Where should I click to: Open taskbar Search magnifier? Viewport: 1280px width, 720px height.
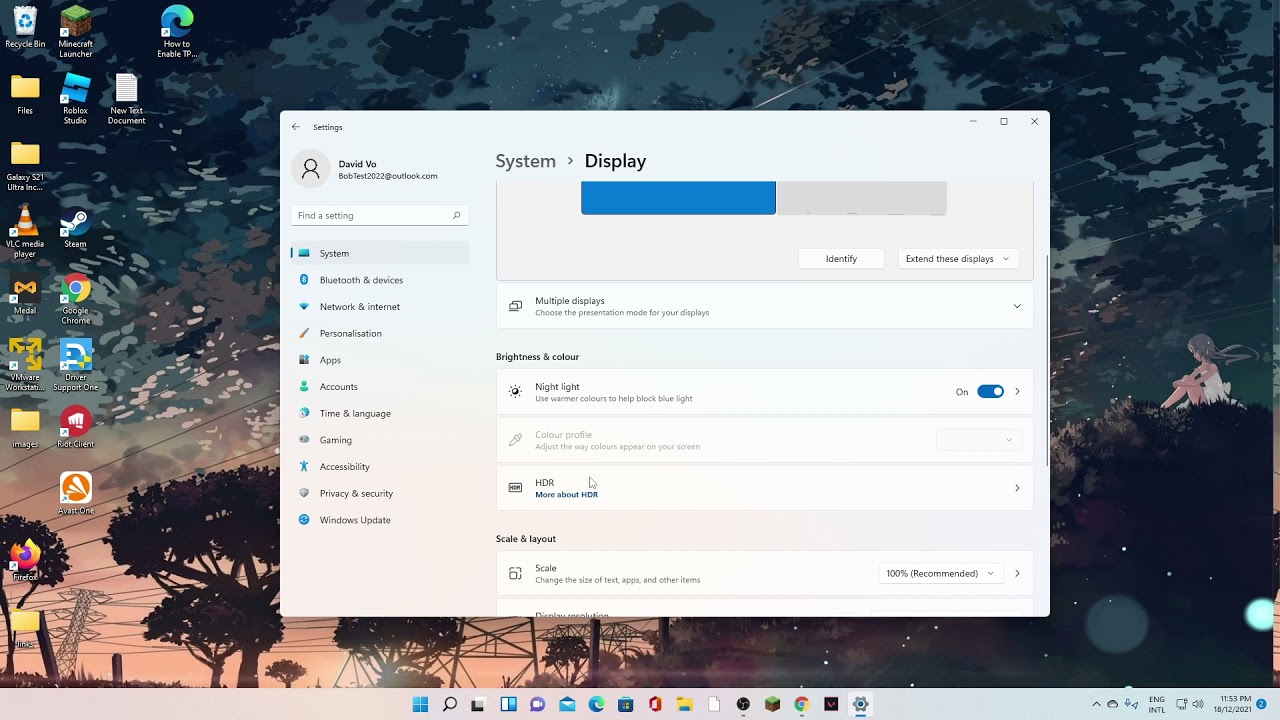(450, 704)
